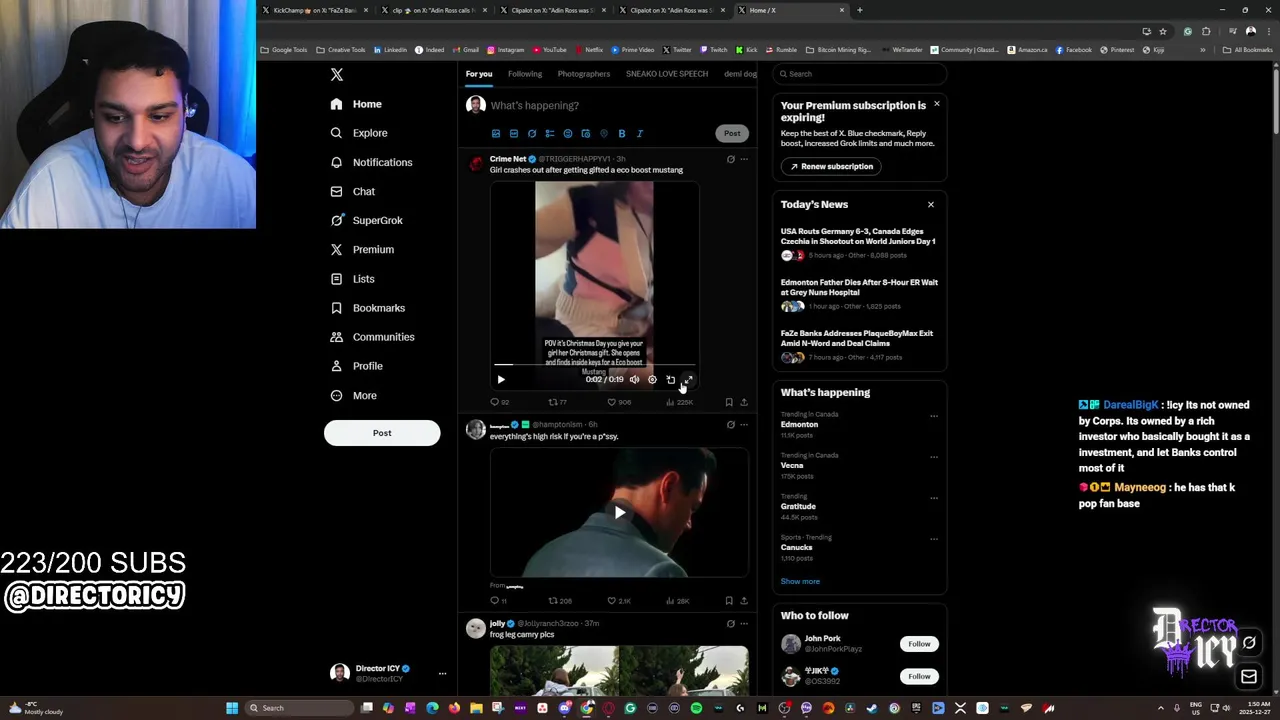This screenshot has width=1280, height=720.
Task: Dismiss the Premium expiring notice
Action: [x=937, y=104]
